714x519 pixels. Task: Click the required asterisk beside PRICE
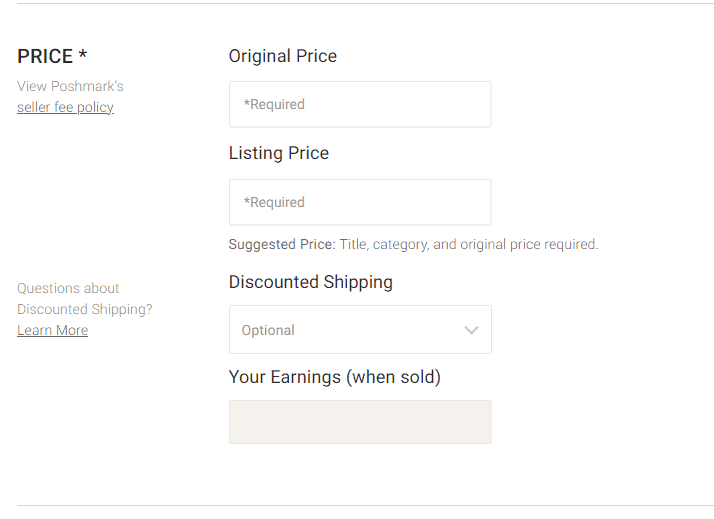tap(83, 55)
